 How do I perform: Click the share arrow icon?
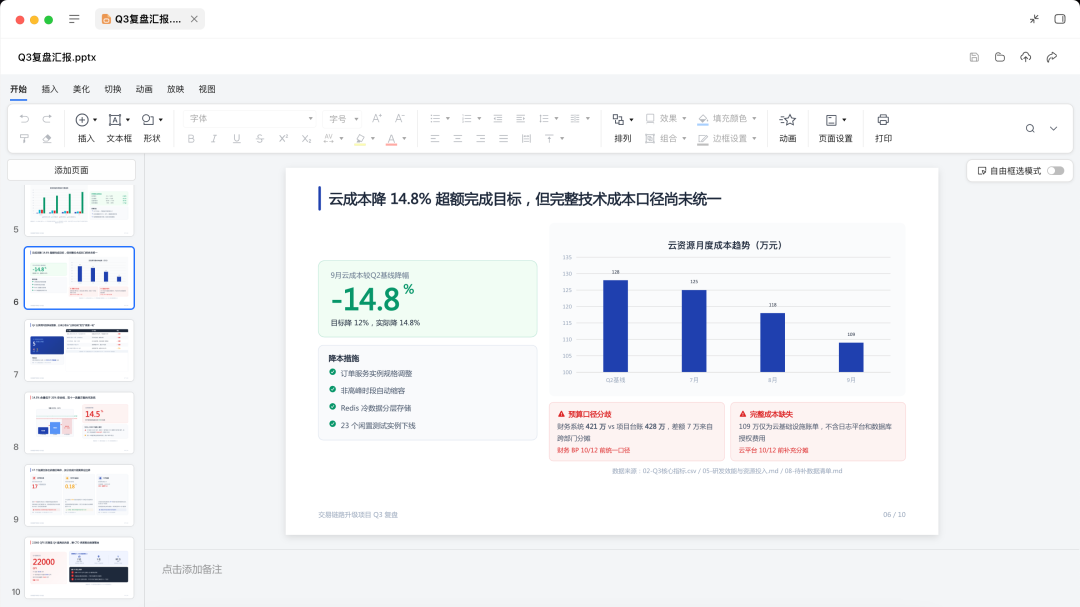click(x=1052, y=57)
